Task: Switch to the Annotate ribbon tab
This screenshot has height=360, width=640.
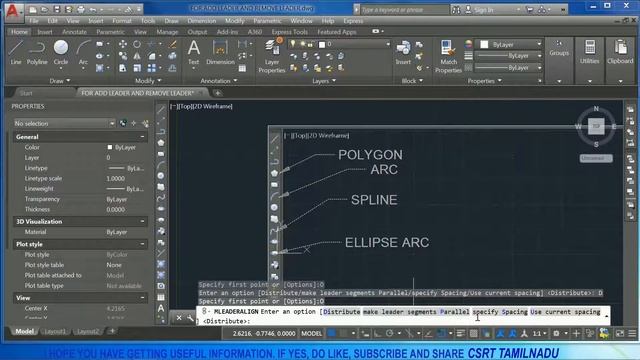Action: (x=74, y=32)
